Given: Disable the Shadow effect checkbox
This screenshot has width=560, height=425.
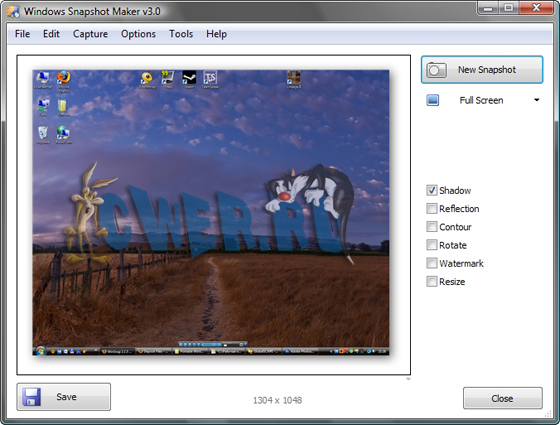Looking at the screenshot, I should [x=431, y=190].
